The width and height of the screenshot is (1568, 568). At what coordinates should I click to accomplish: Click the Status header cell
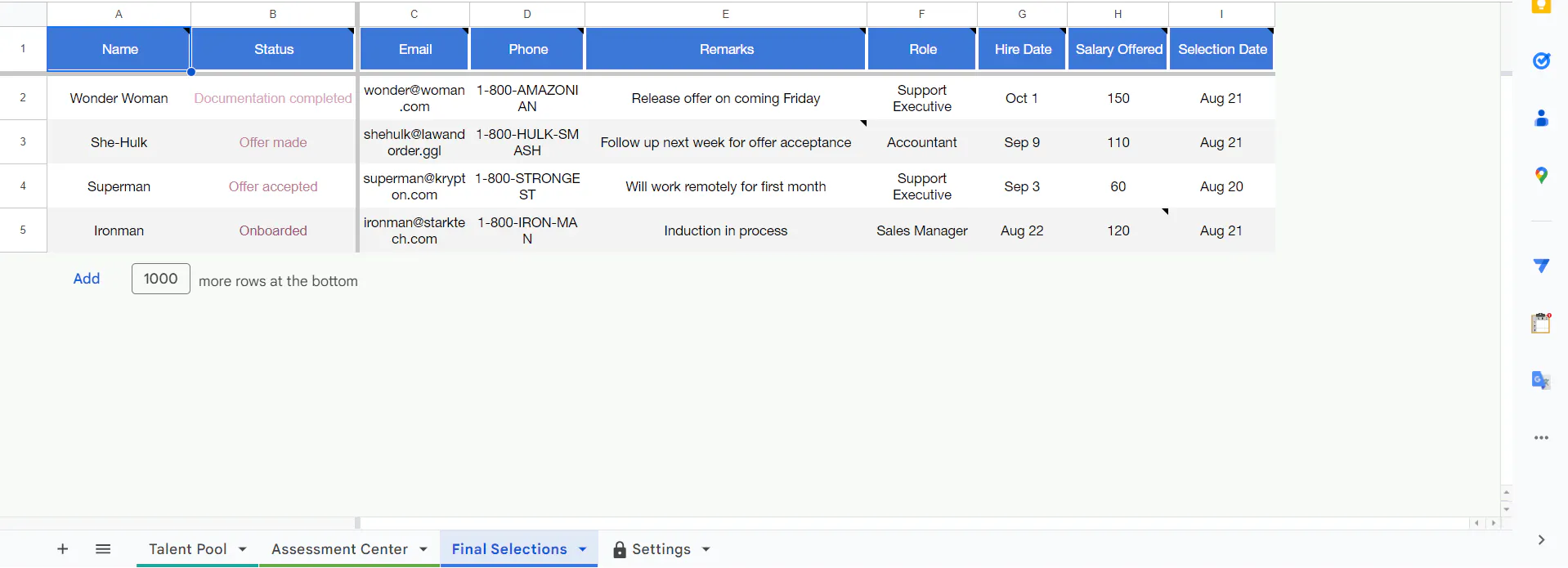coord(273,49)
